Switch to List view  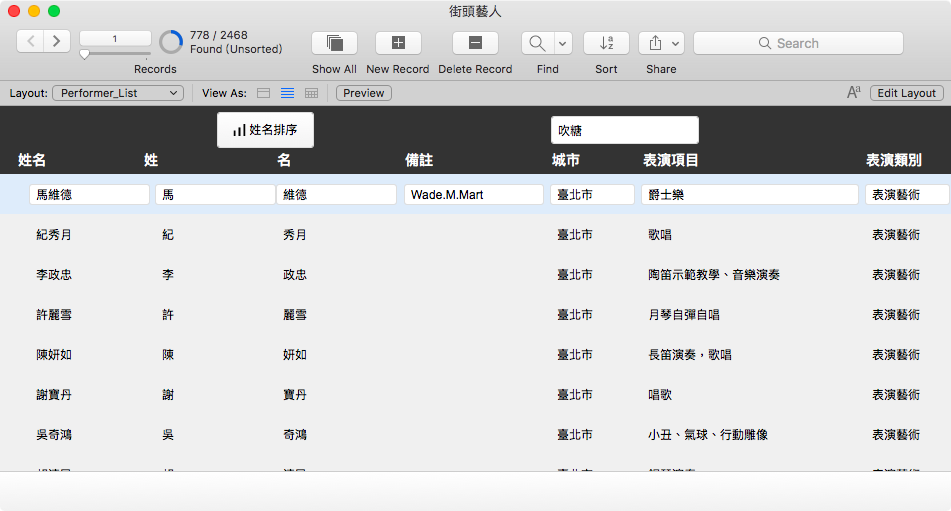(x=287, y=93)
